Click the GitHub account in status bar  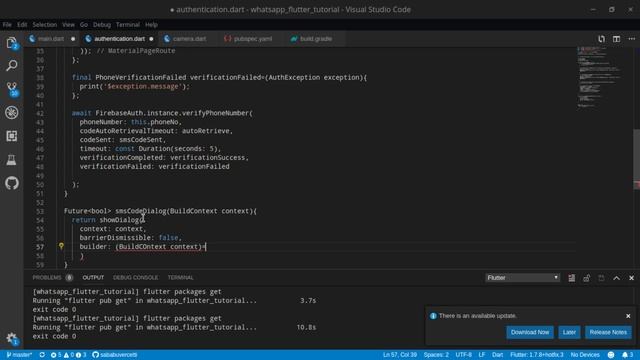115,355
